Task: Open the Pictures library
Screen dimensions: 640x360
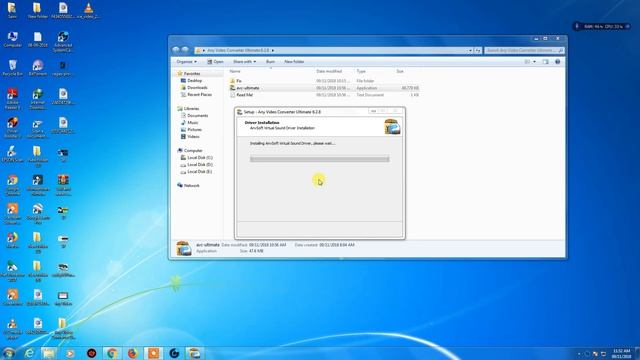Action: (194, 129)
